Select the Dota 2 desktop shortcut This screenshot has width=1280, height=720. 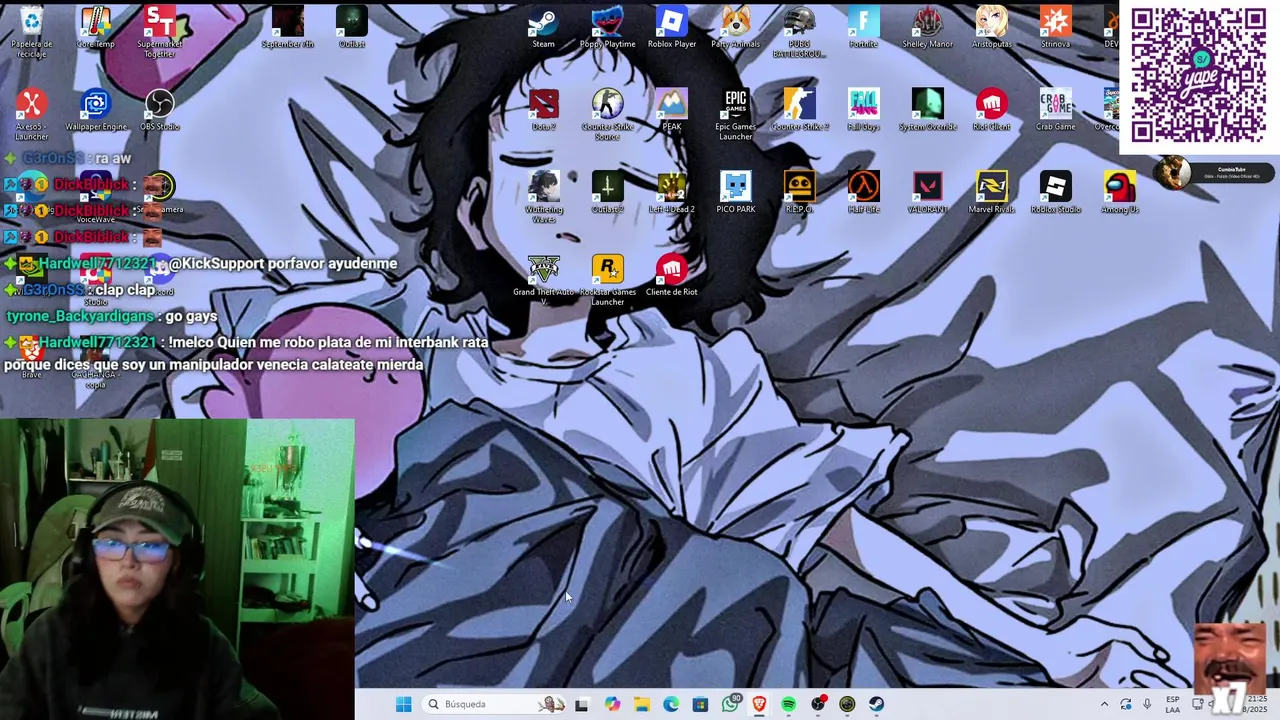(x=543, y=110)
